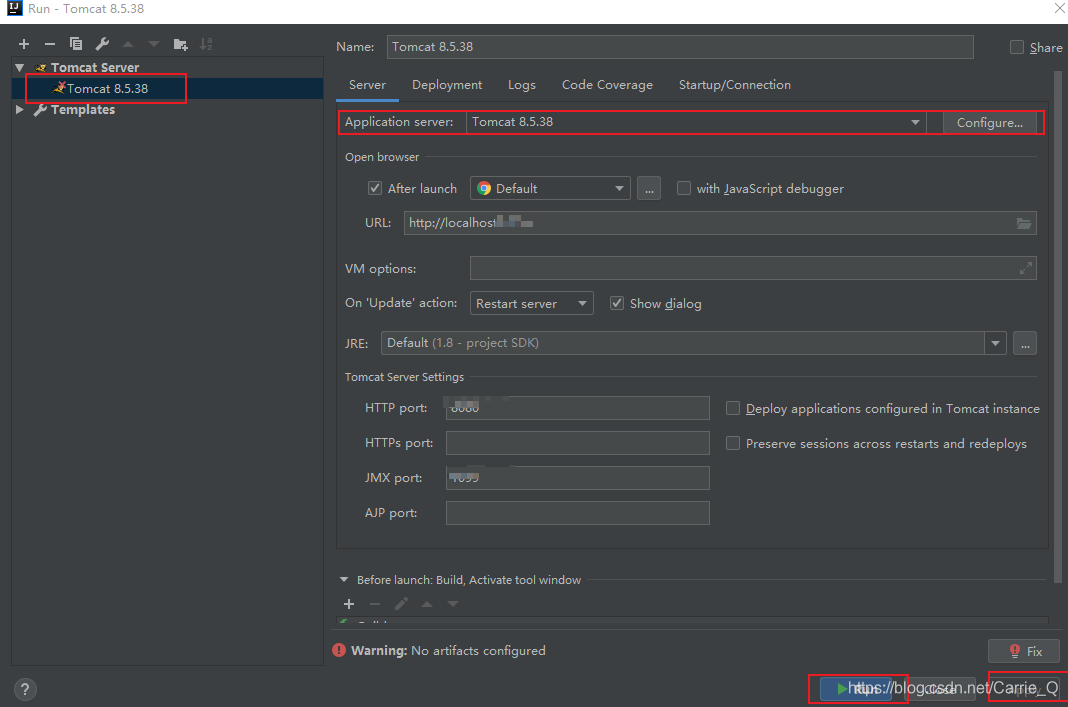Enable Preserve sessions across restarts checkbox
Image resolution: width=1068 pixels, height=707 pixels.
click(x=733, y=443)
